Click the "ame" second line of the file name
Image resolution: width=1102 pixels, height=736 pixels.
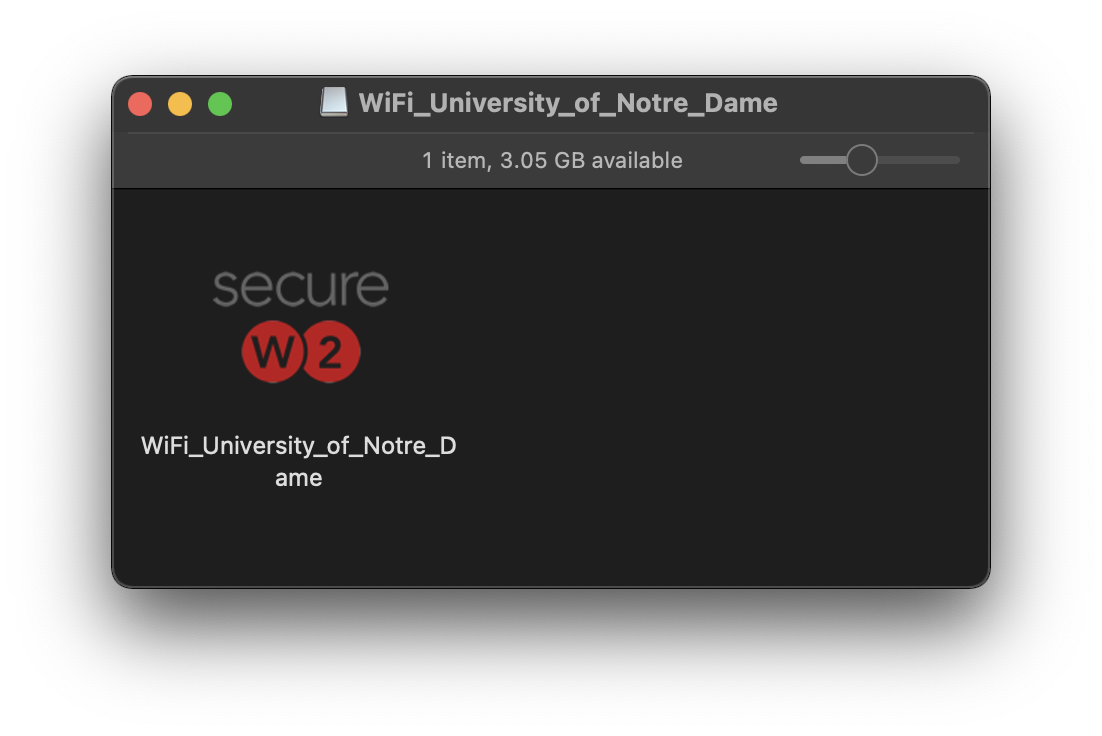tap(299, 478)
